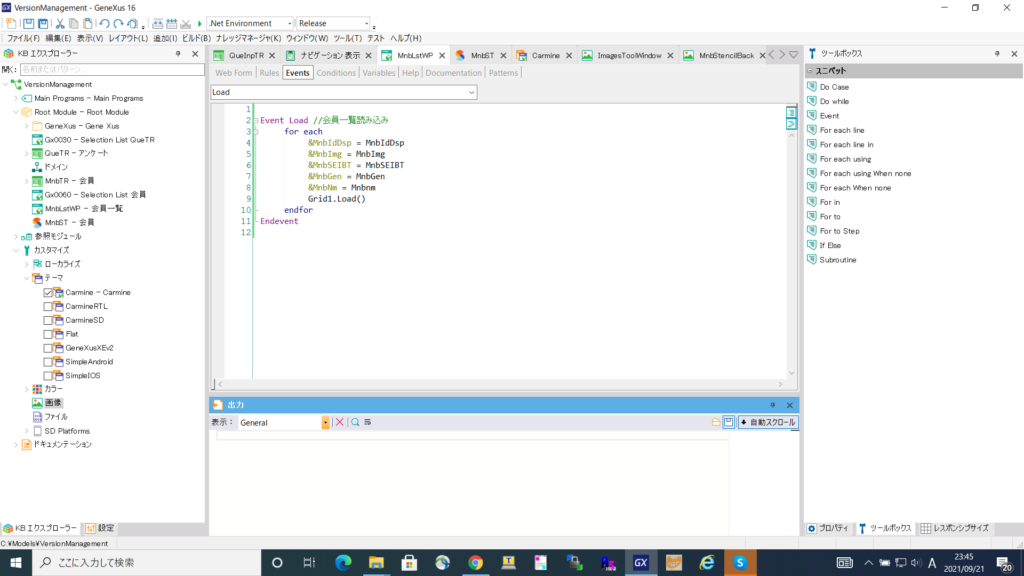Collapse the Root Module tree node
Viewport: 1024px width, 576px height.
pyautogui.click(x=16, y=112)
